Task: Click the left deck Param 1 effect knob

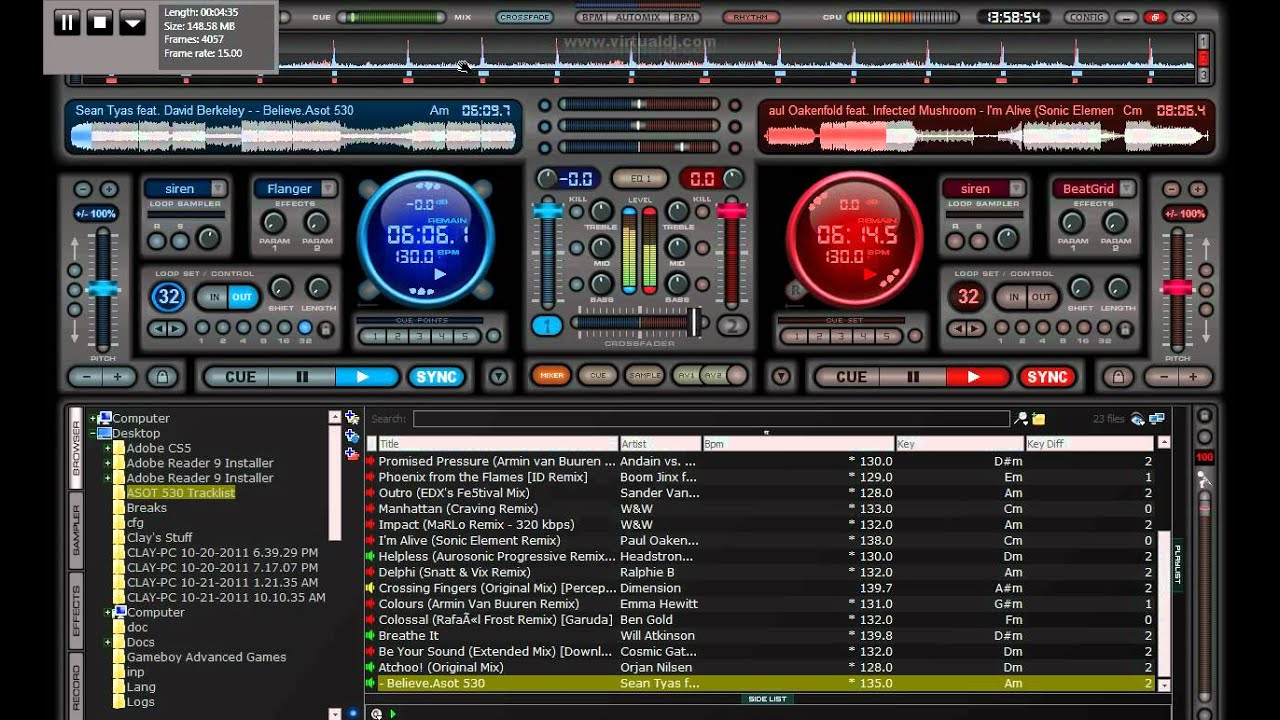Action: click(x=274, y=222)
